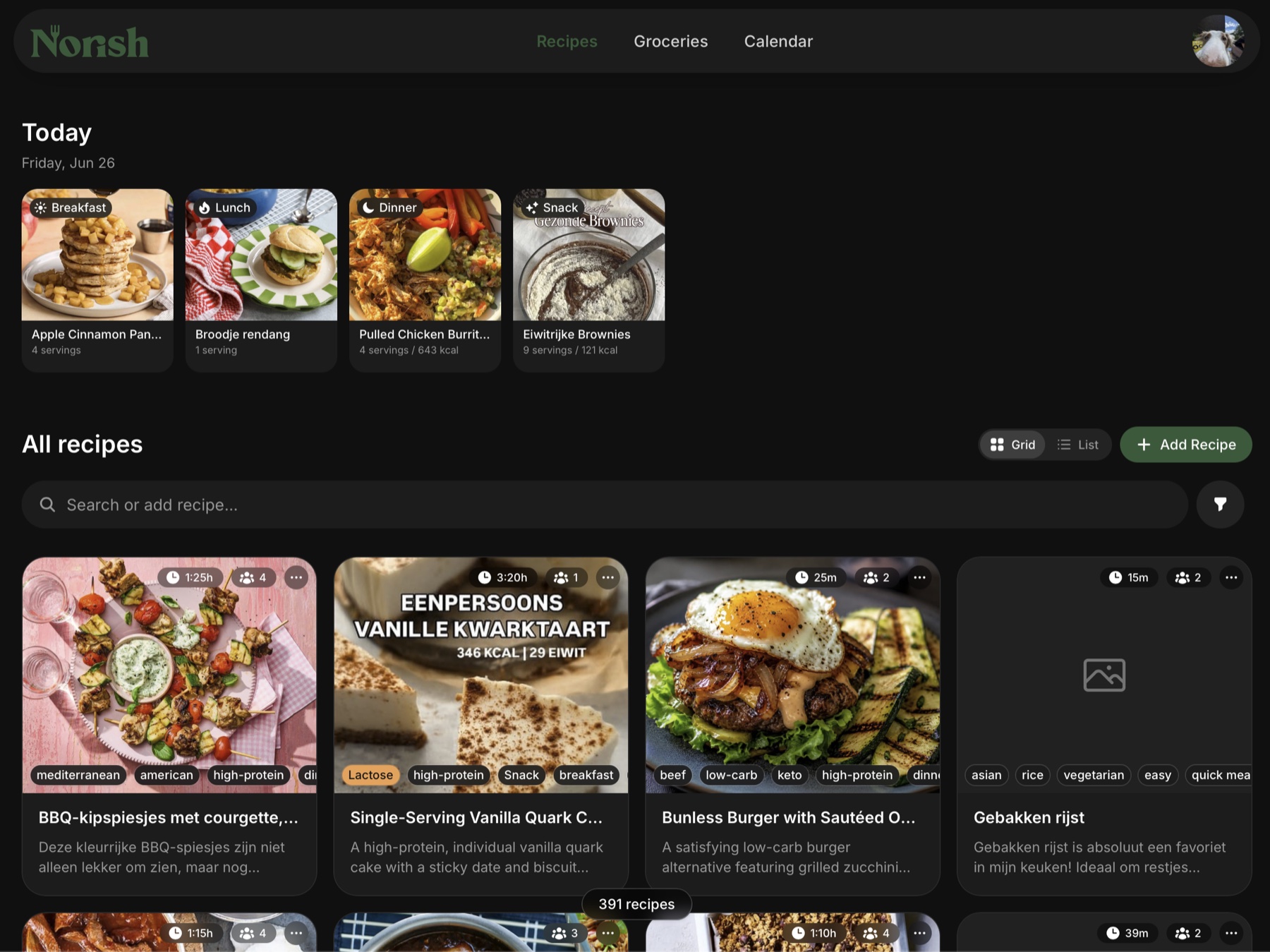Open options menu on Vanilla Quark card
The image size is (1270, 952).
[x=607, y=577]
